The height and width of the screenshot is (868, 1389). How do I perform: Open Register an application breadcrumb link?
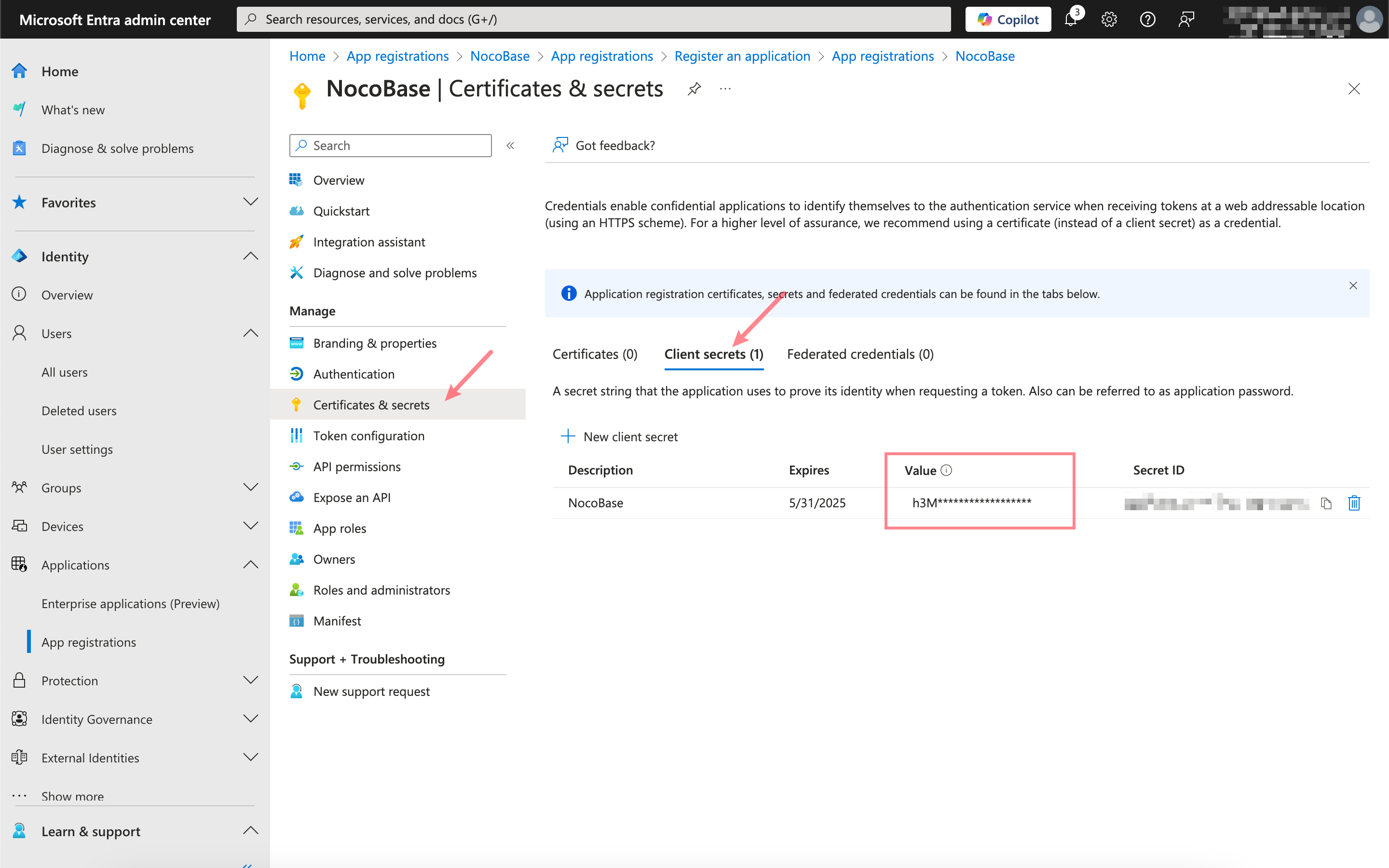tap(742, 56)
